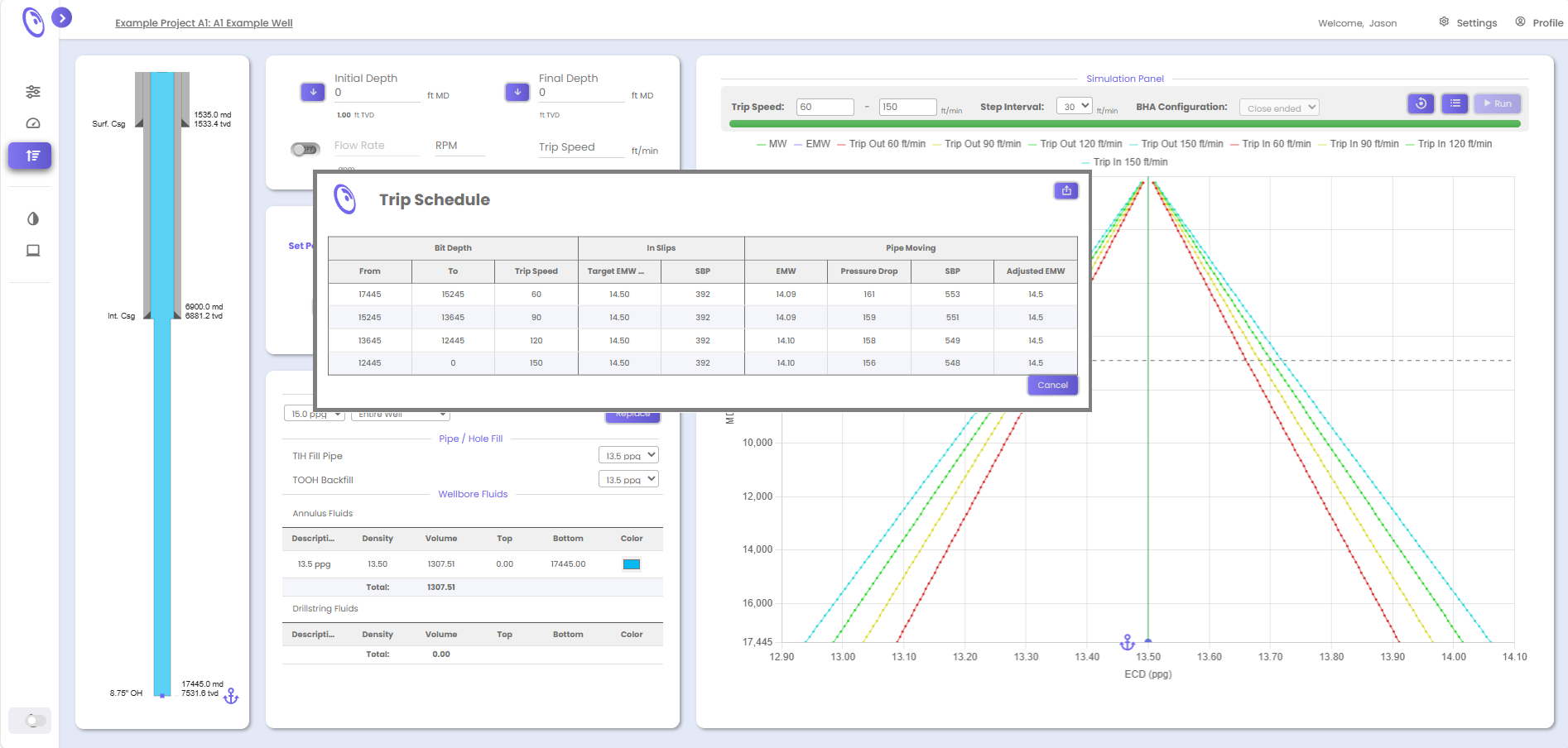The width and height of the screenshot is (1568, 748).
Task: Export the Trip Schedule with share icon
Action: [x=1066, y=190]
